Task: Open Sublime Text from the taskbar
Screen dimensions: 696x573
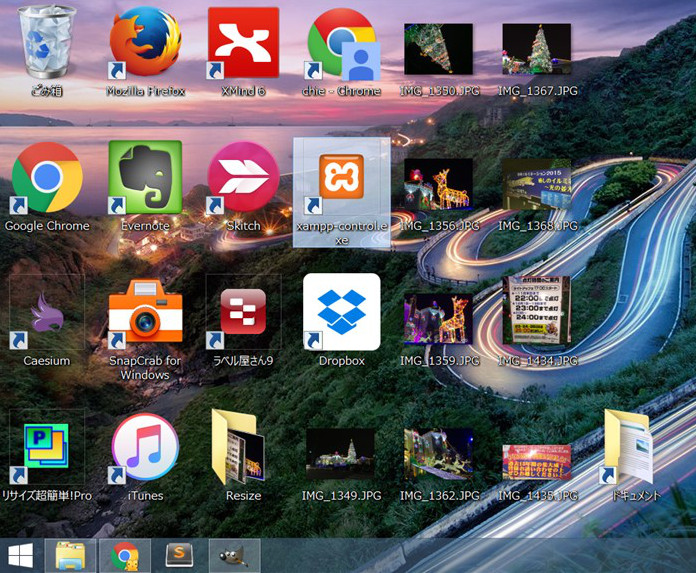Action: 179,555
